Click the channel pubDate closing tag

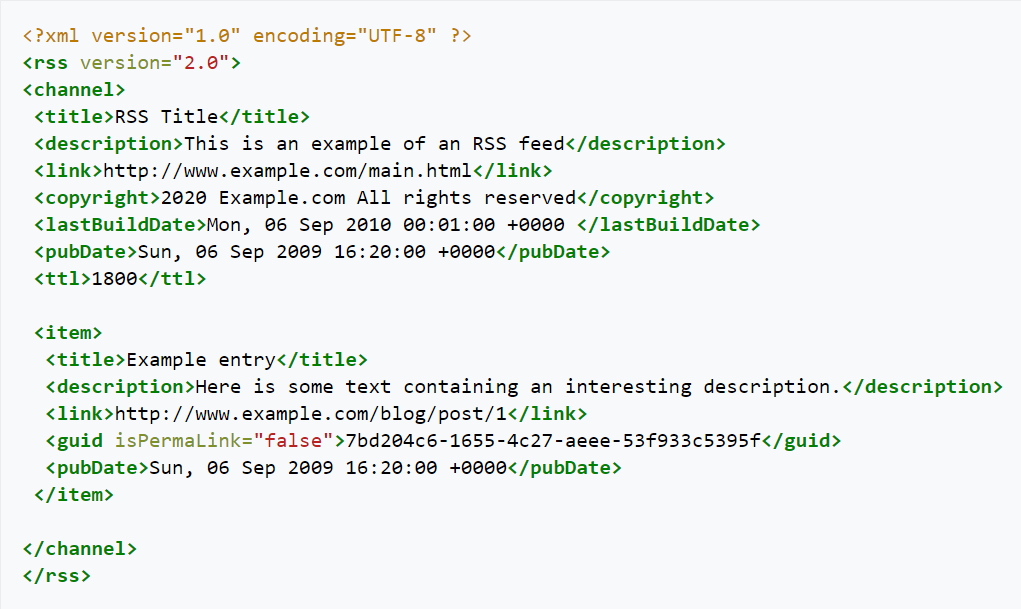click(553, 252)
